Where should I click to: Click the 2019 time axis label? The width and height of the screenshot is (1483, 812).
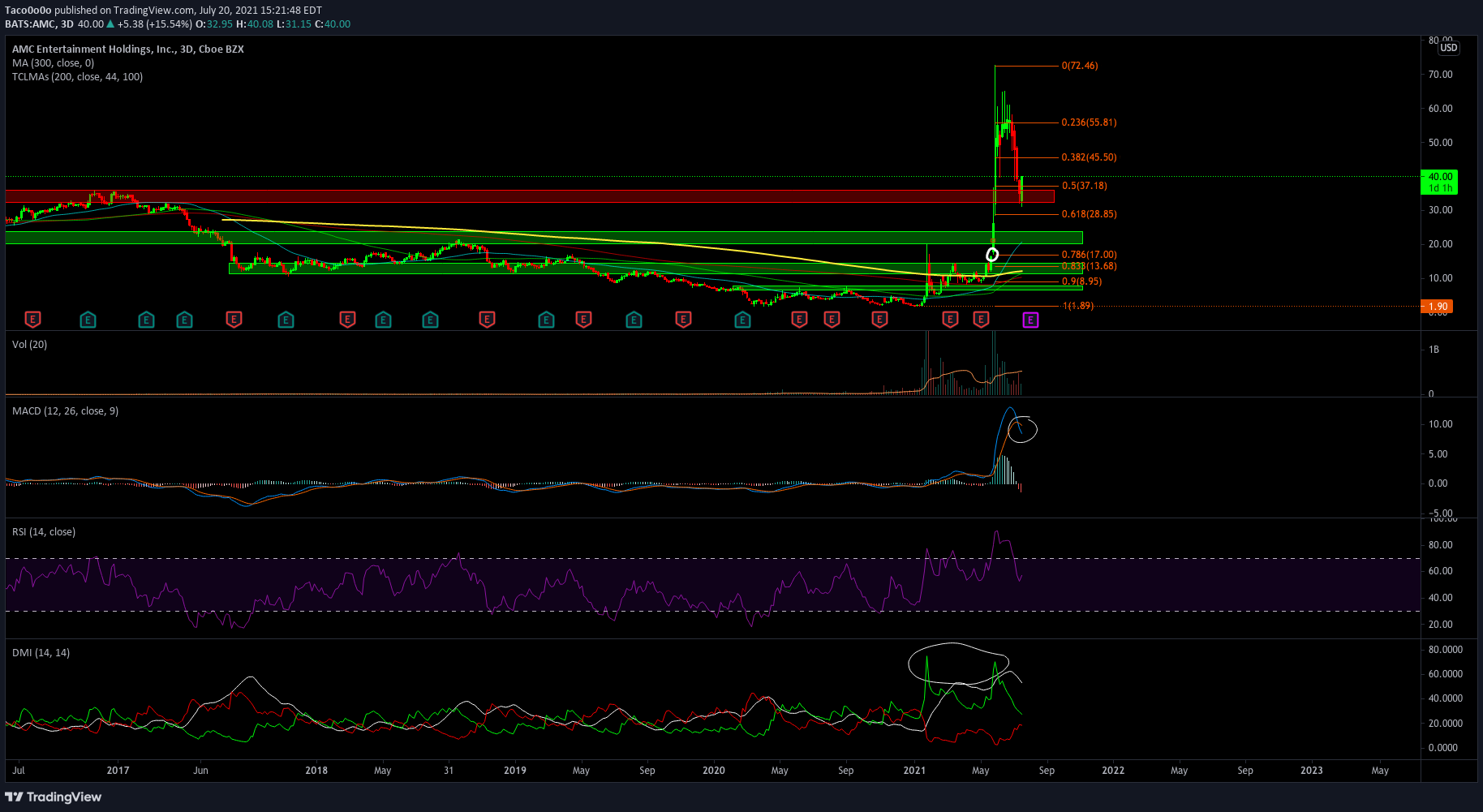point(515,771)
